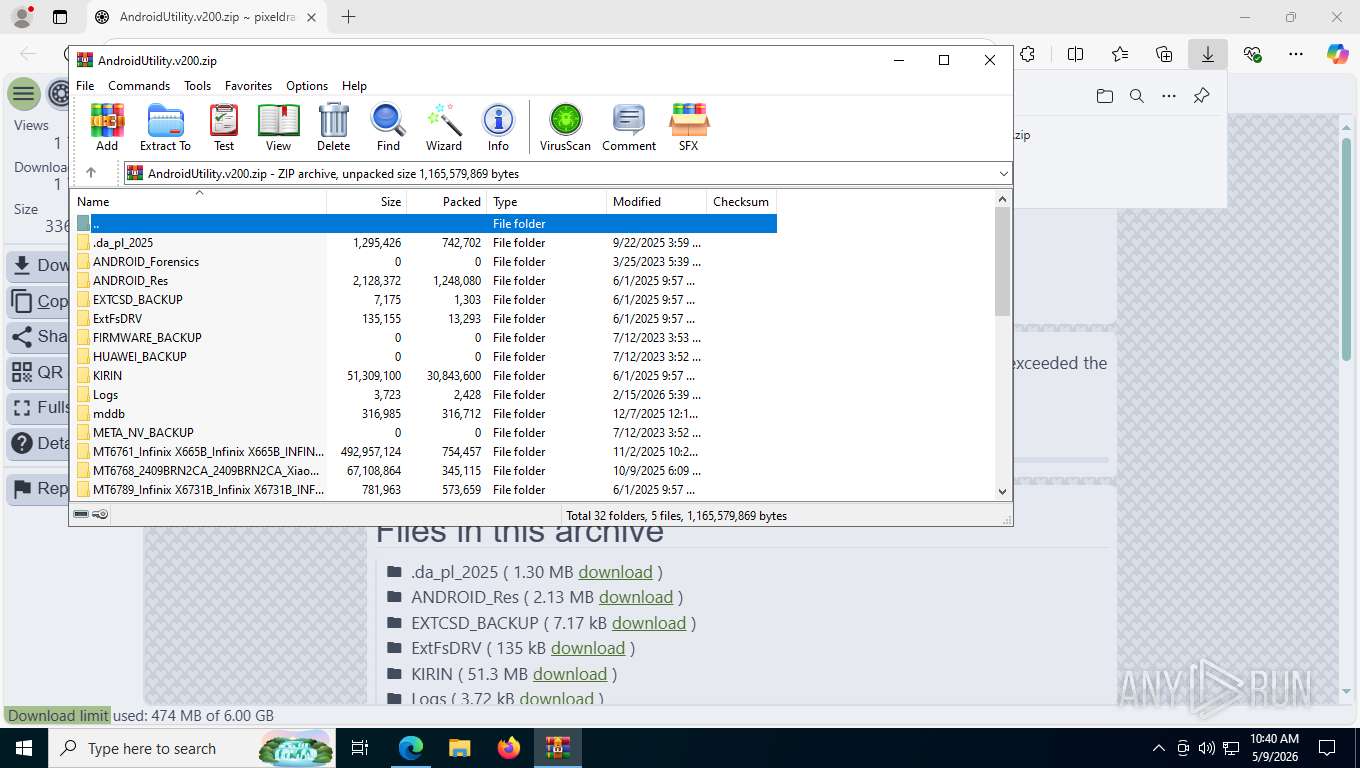
Task: Select the META_NV_BACKUP folder
Action: pyautogui.click(x=425, y=433)
